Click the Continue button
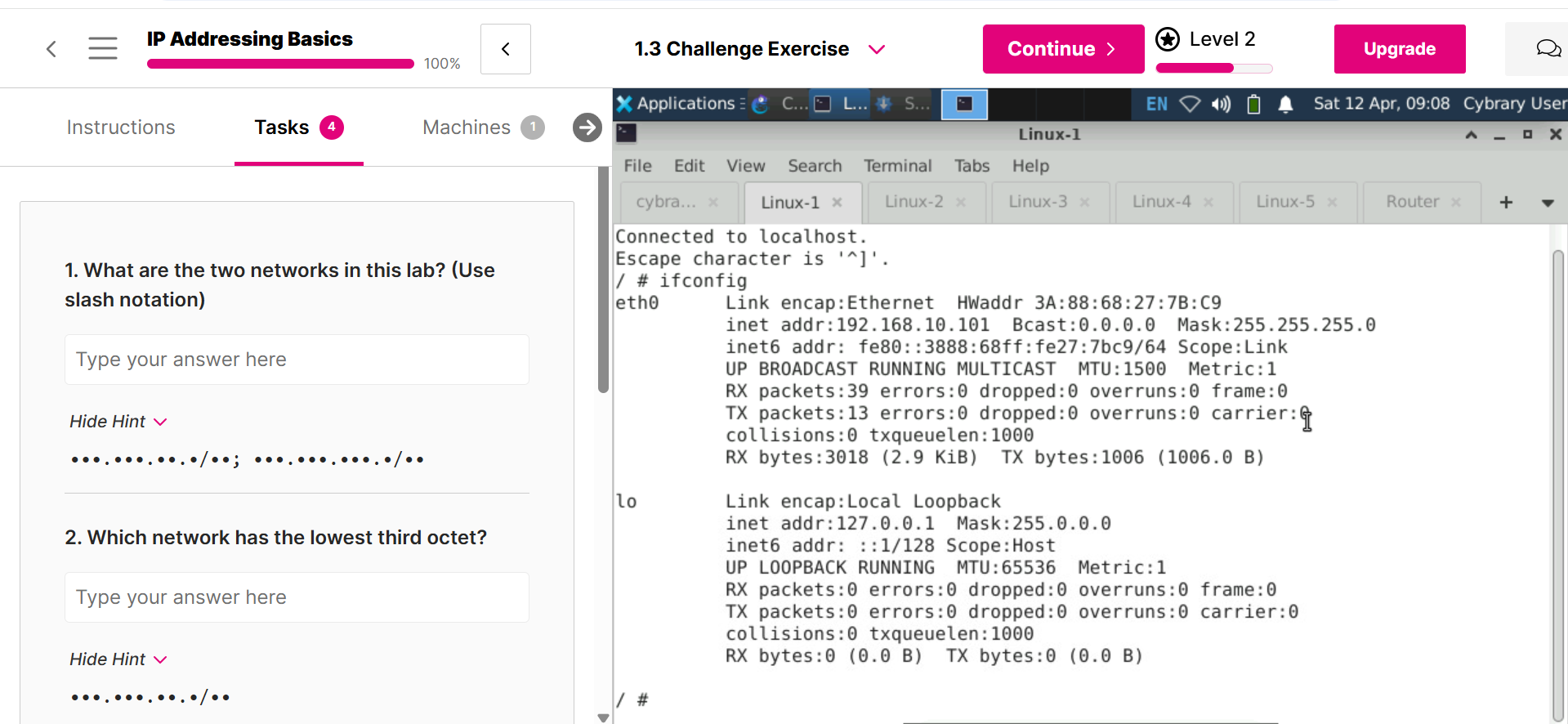This screenshot has width=1568, height=724. coord(1062,49)
